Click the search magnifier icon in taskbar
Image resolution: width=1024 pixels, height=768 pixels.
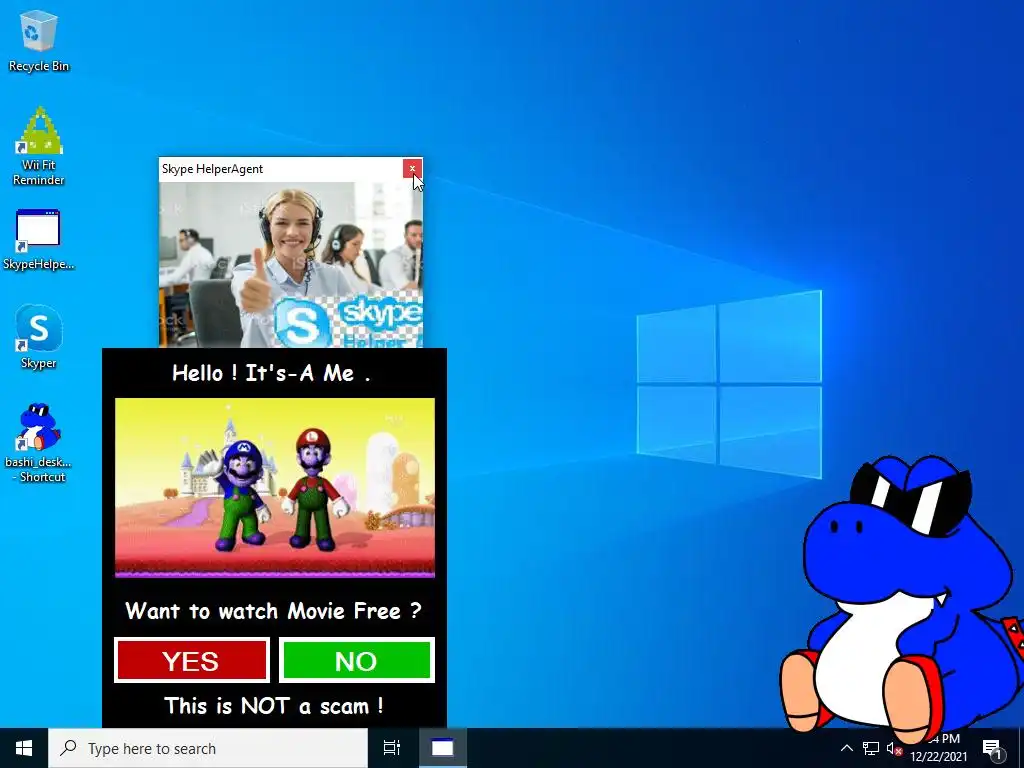[69, 748]
